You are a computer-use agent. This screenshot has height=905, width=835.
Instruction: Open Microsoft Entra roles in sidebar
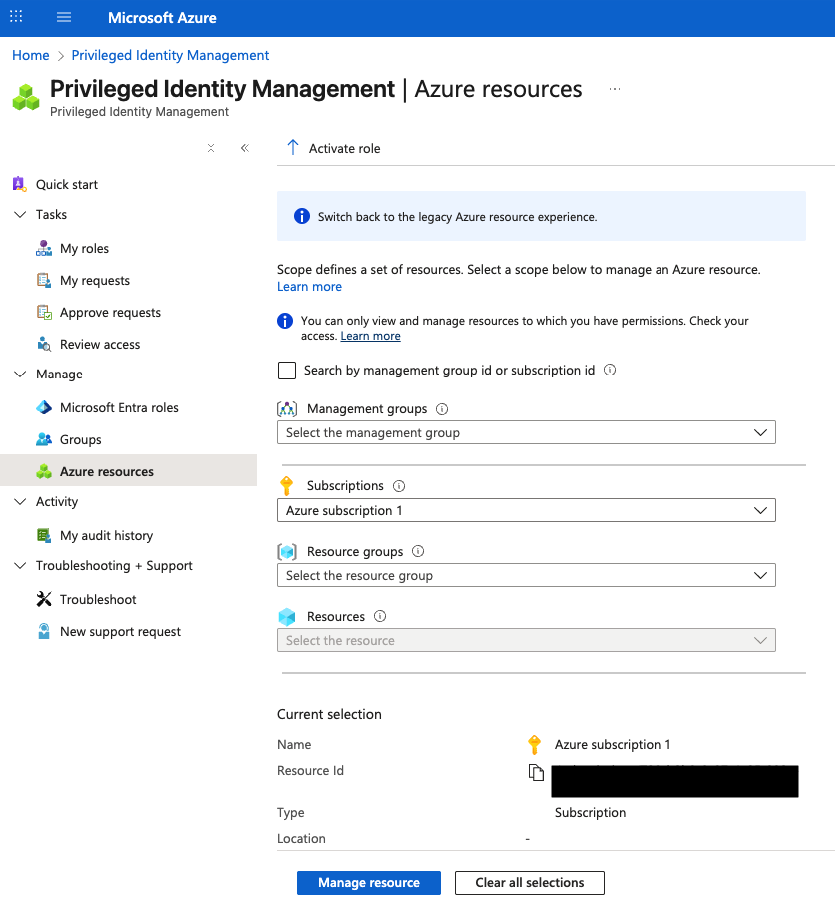coord(119,408)
